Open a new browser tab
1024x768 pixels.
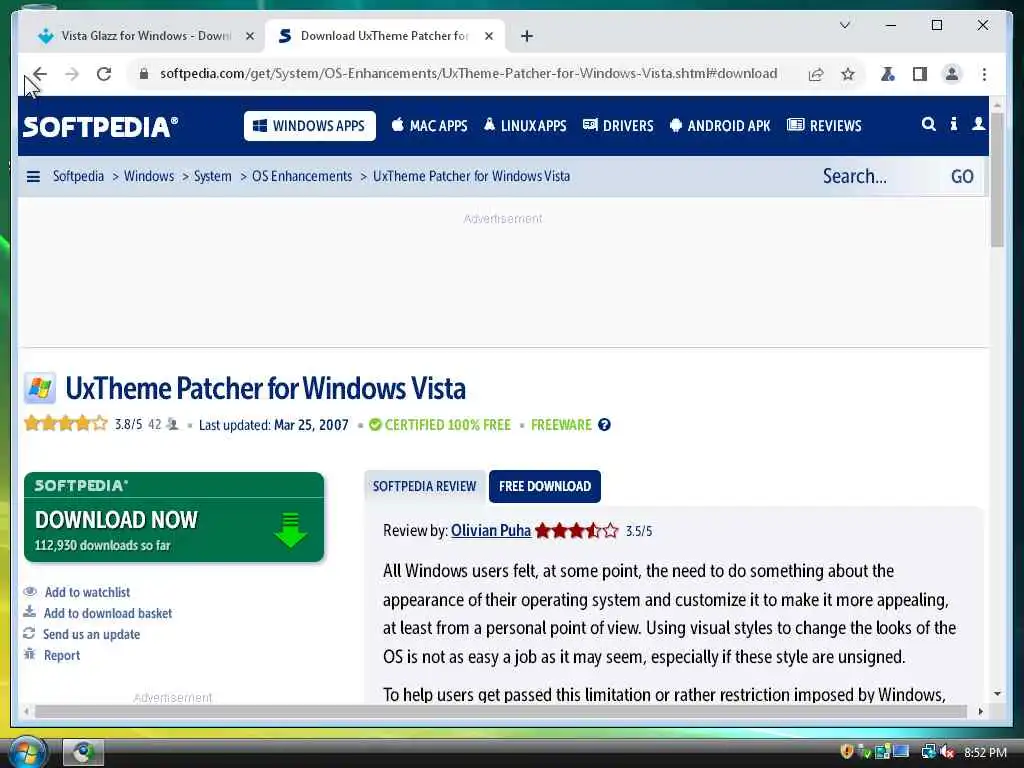click(x=527, y=36)
